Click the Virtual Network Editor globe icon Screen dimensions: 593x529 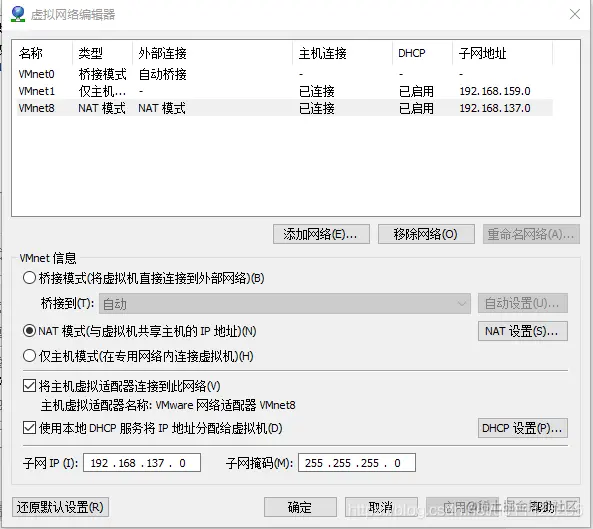pyautogui.click(x=18, y=14)
